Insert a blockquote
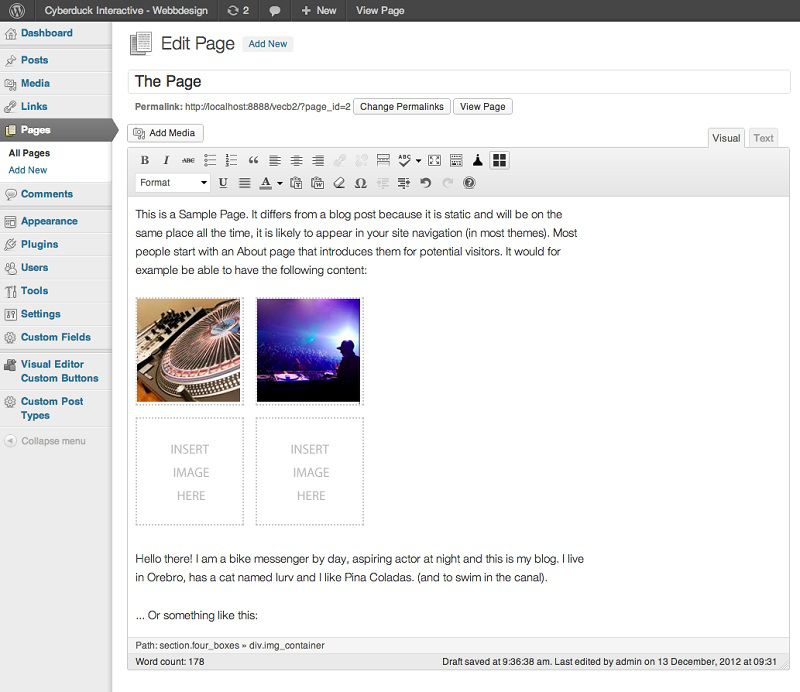 click(253, 160)
